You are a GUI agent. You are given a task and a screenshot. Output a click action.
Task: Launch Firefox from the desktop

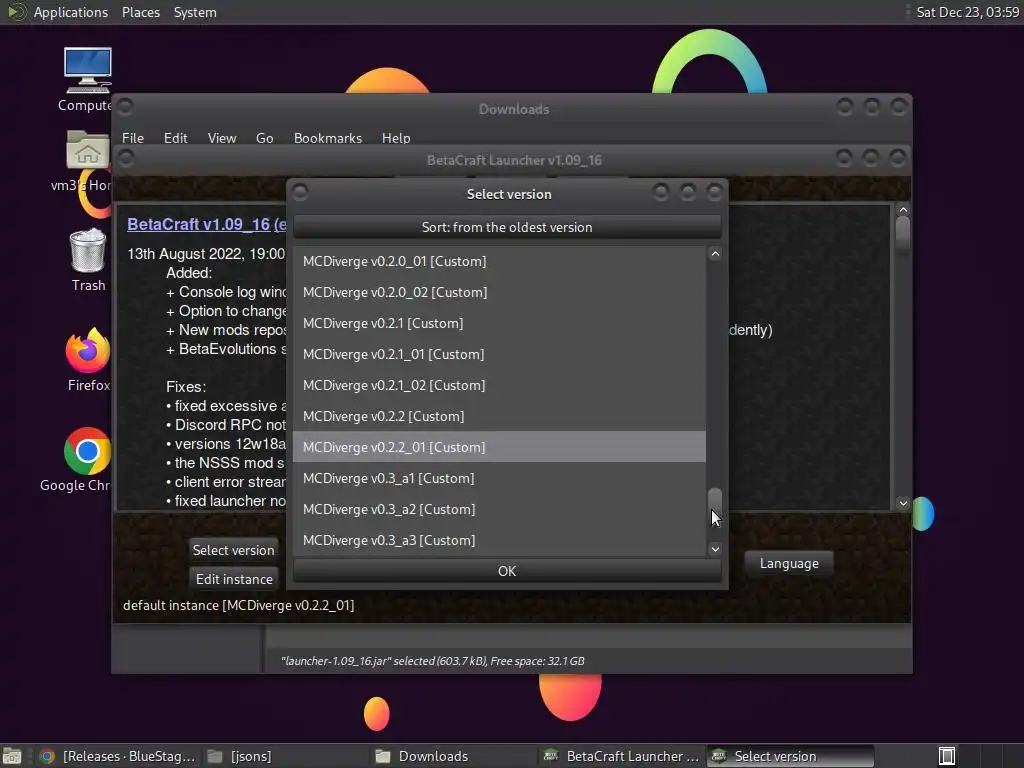88,350
